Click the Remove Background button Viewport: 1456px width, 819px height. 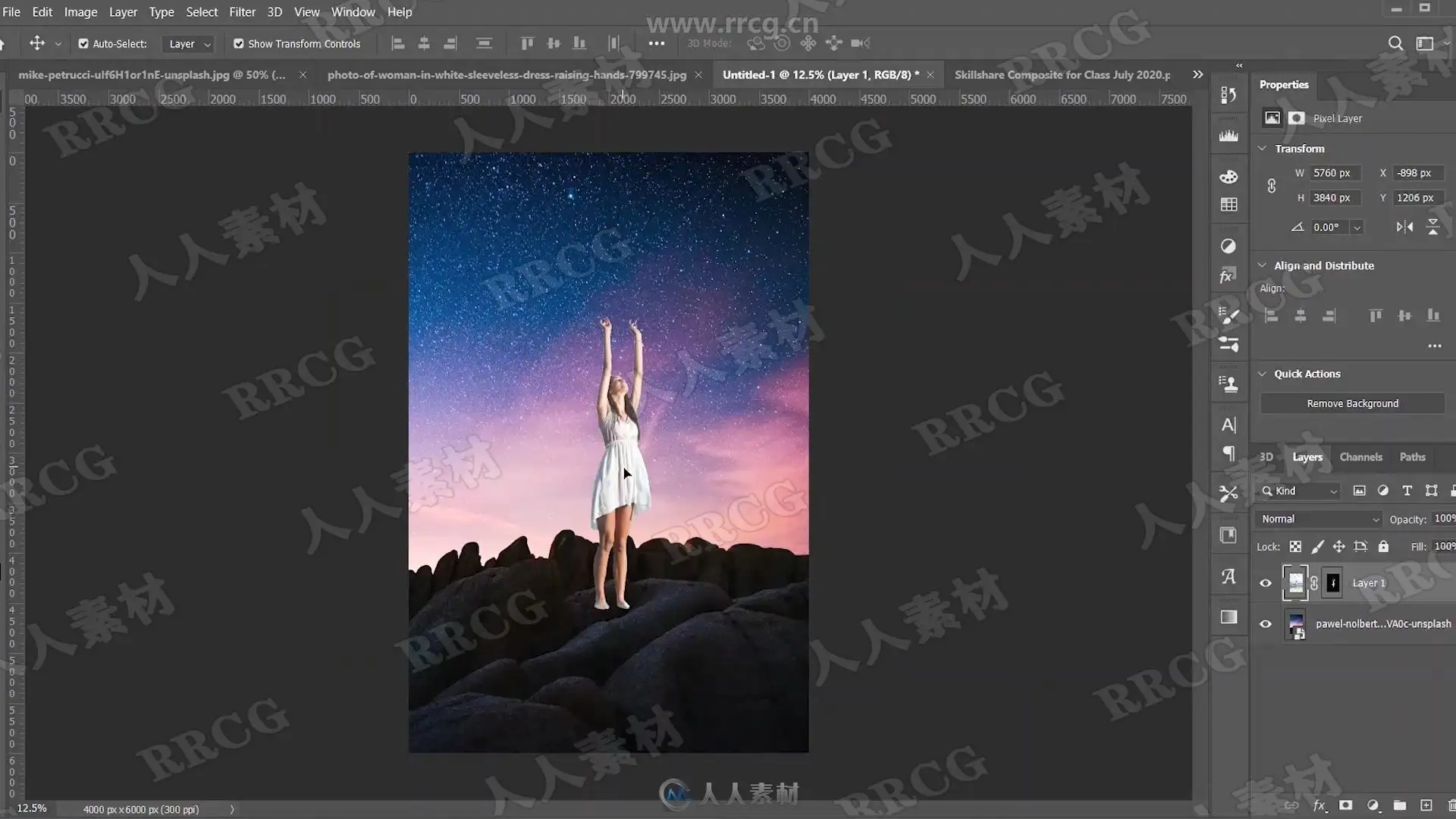pyautogui.click(x=1352, y=403)
